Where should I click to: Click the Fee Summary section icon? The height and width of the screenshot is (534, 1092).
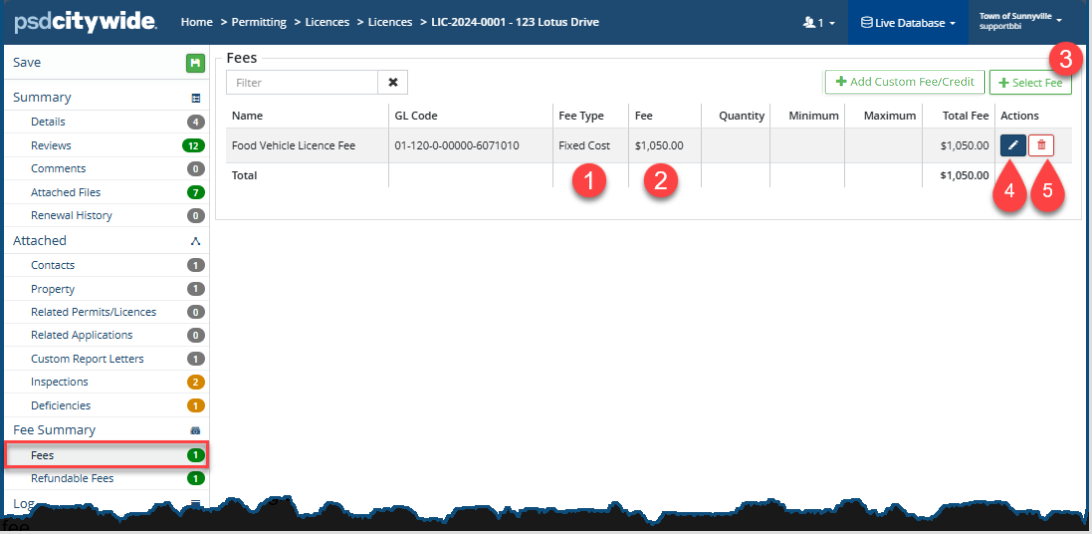[x=196, y=431]
